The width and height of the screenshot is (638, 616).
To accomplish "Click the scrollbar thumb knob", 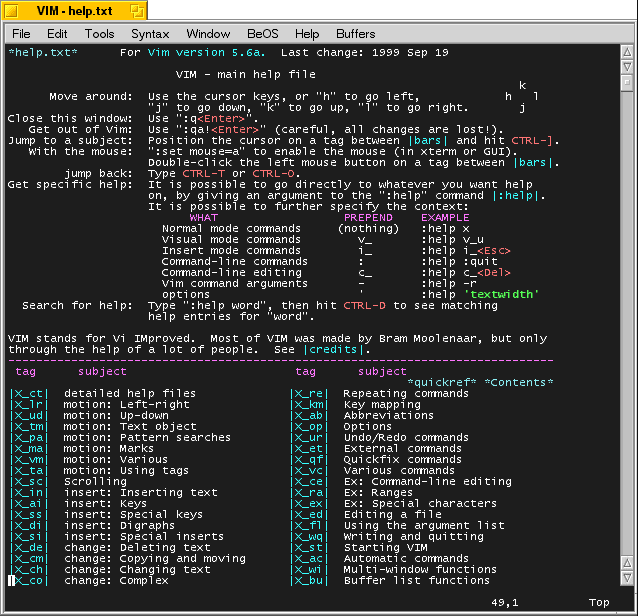I will [x=627, y=83].
